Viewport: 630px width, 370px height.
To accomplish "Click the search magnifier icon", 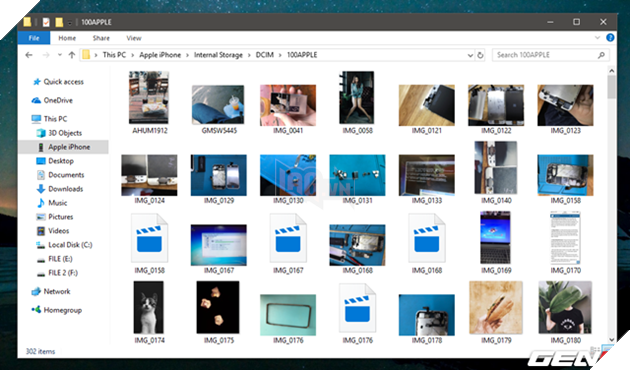I will (601, 55).
